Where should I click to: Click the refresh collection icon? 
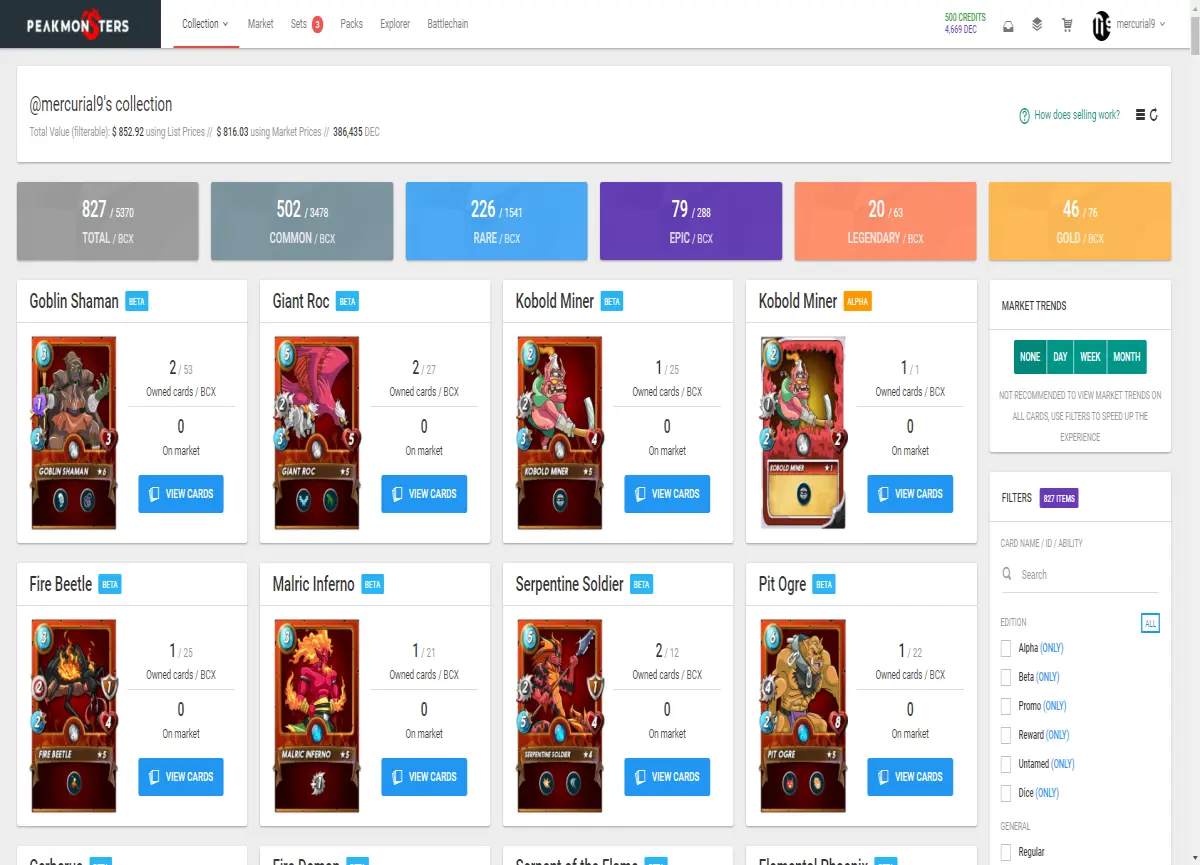pyautogui.click(x=1154, y=115)
